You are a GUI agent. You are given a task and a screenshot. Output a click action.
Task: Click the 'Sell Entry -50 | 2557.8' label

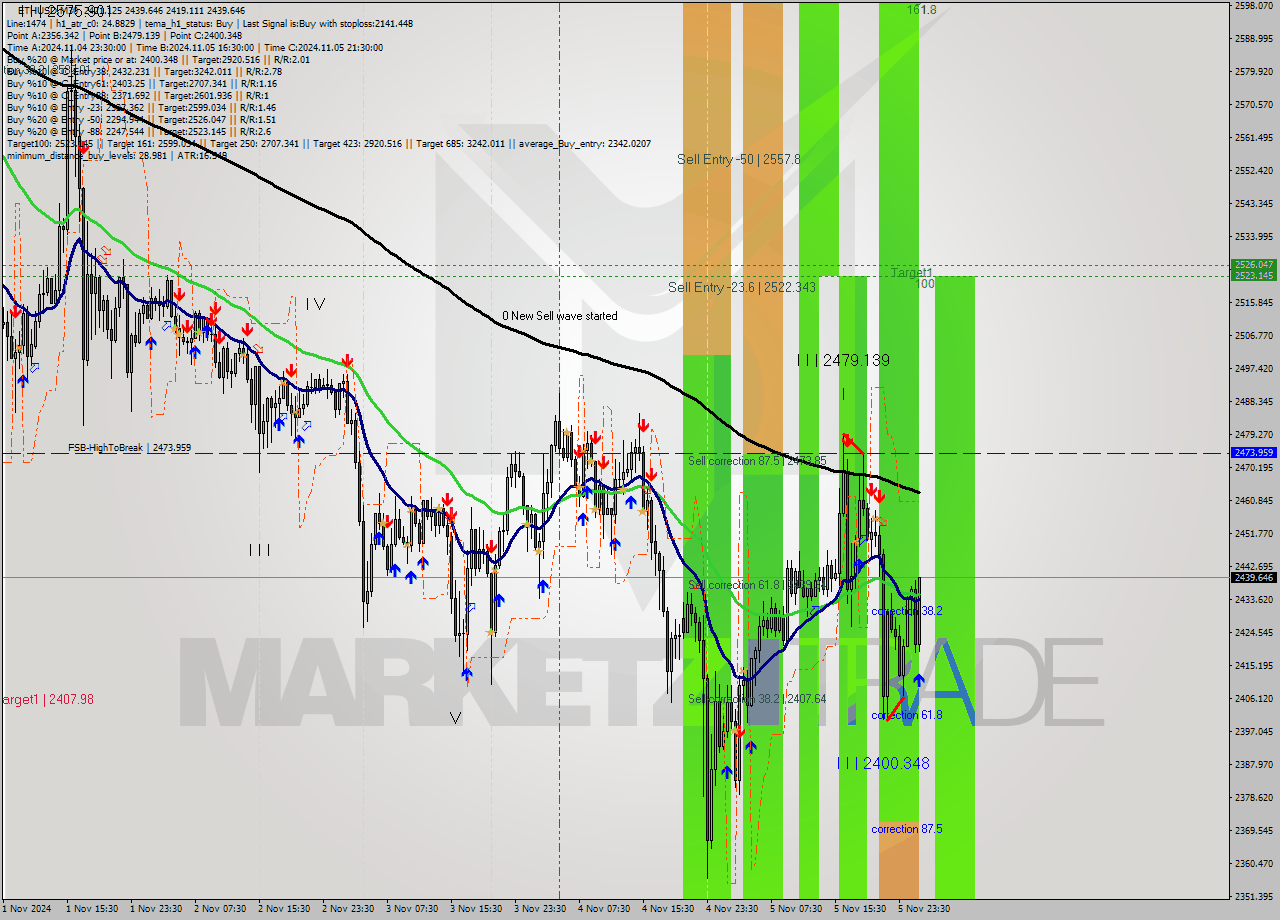click(x=738, y=159)
